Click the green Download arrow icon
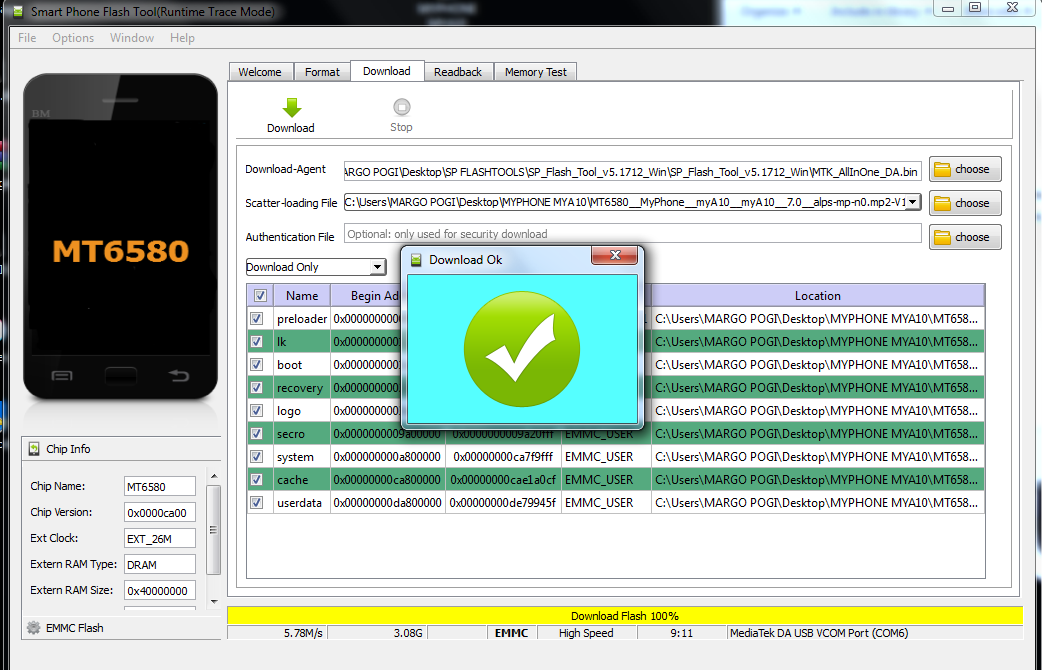 (x=292, y=108)
